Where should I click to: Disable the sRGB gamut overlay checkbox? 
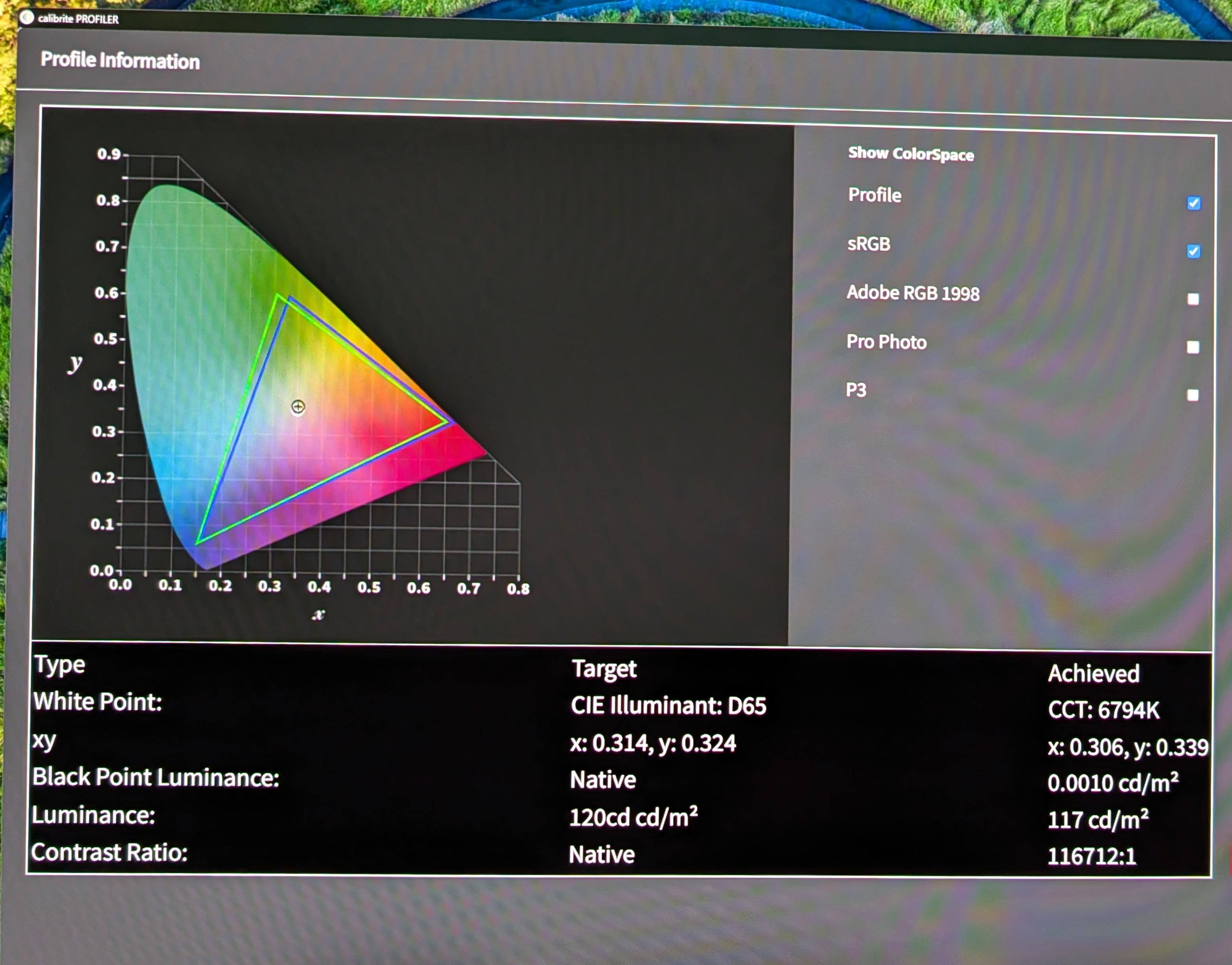1194,252
